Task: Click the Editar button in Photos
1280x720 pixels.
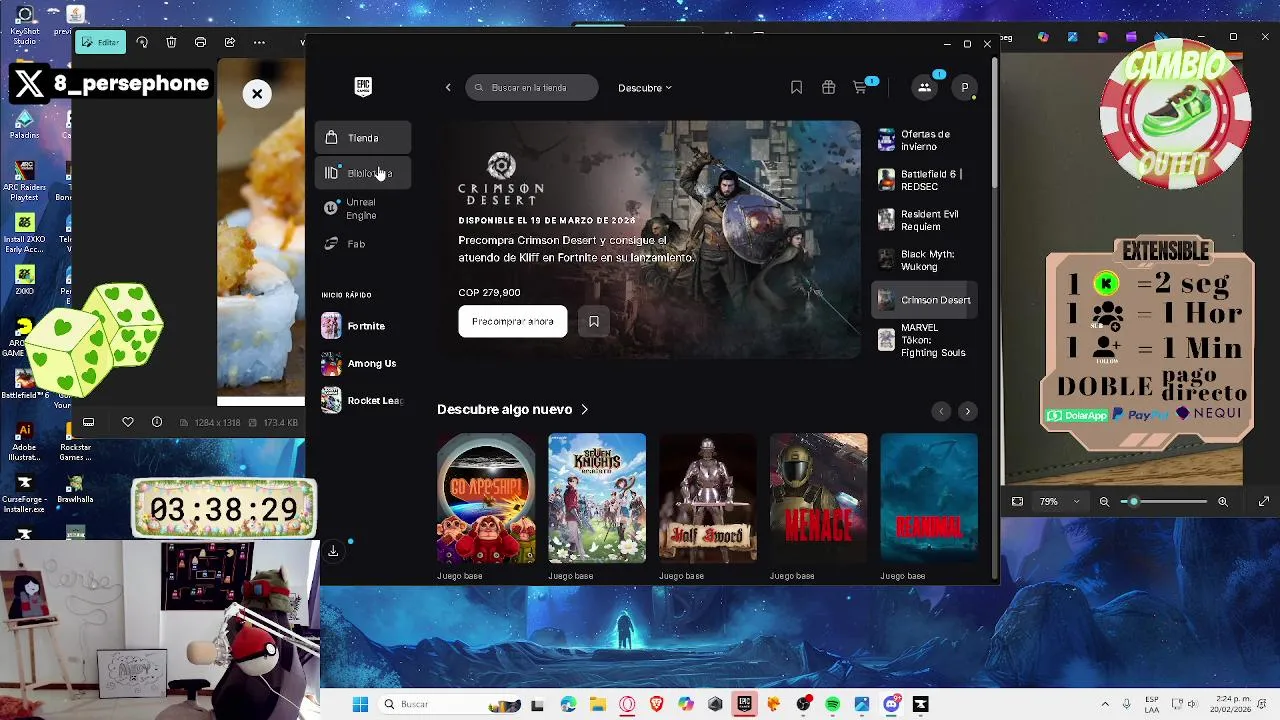Action: (100, 43)
